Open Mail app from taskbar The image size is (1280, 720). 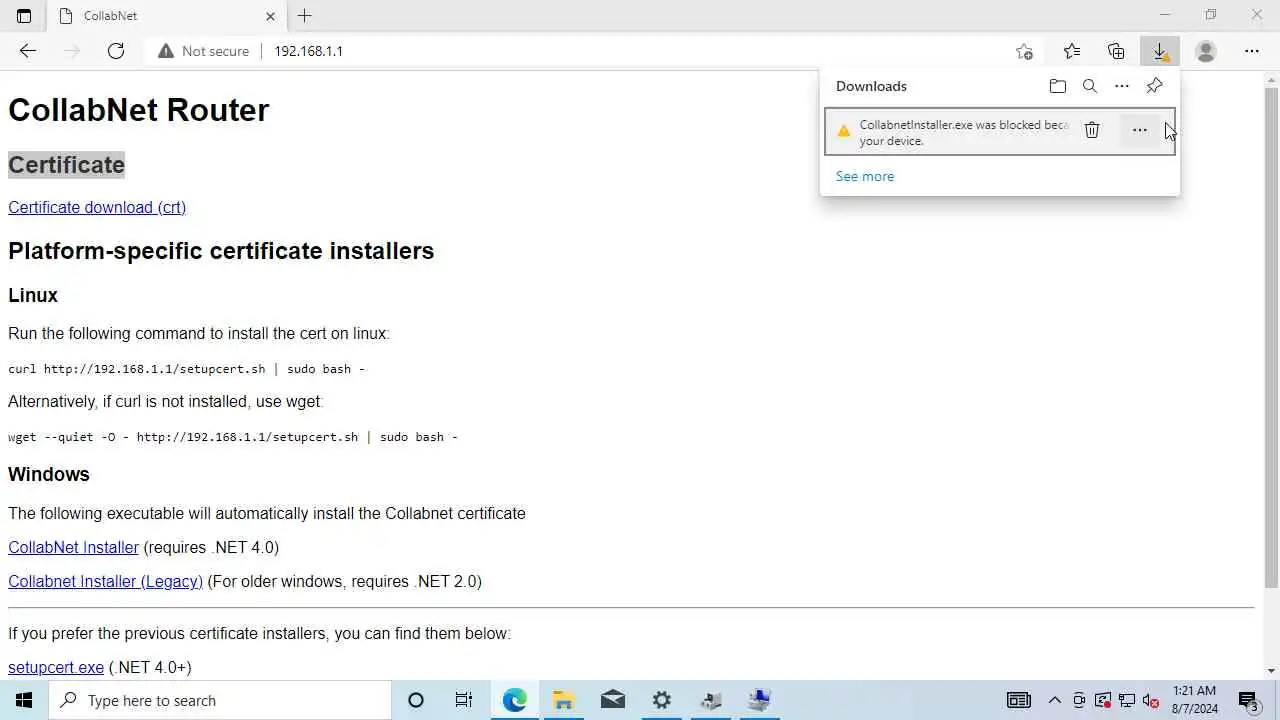(x=612, y=700)
